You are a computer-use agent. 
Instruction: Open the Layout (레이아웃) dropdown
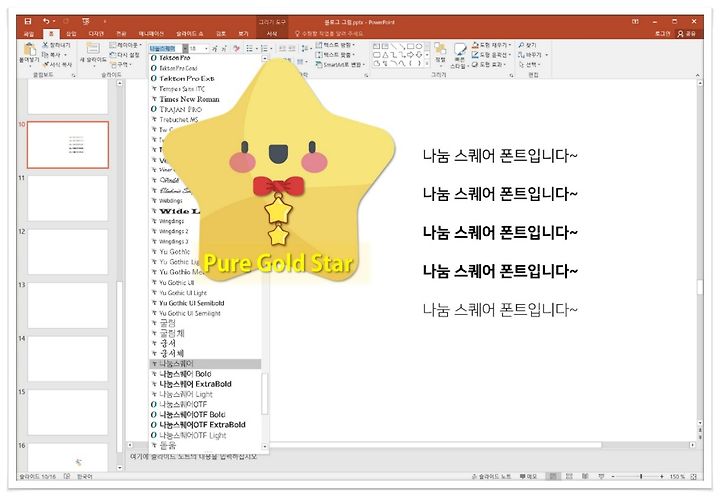[x=126, y=45]
